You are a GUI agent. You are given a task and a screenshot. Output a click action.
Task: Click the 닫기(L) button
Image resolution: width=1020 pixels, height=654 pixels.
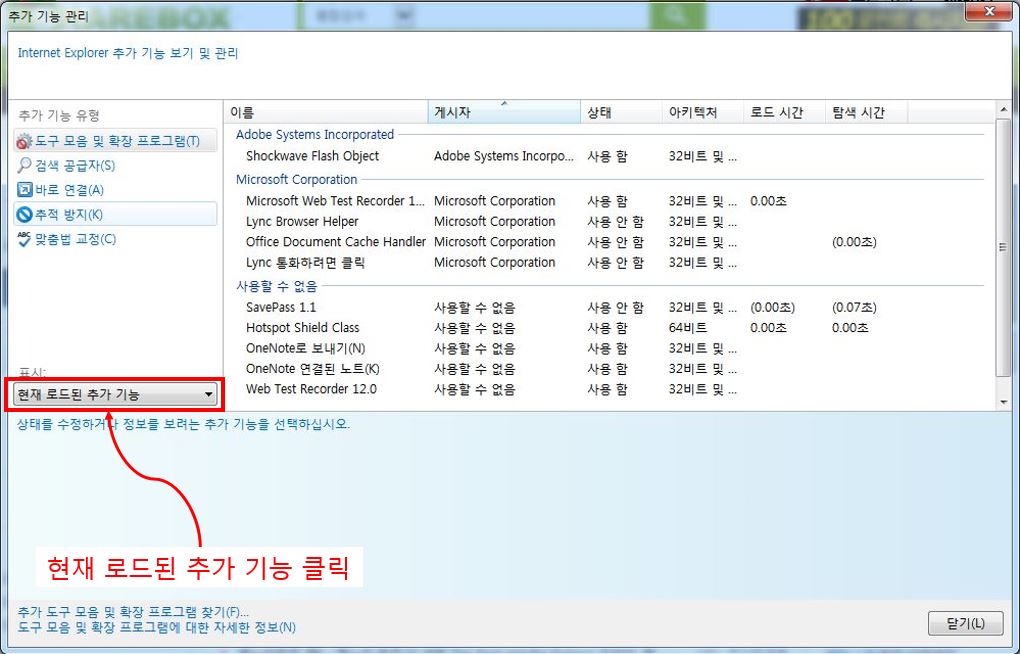pos(965,623)
